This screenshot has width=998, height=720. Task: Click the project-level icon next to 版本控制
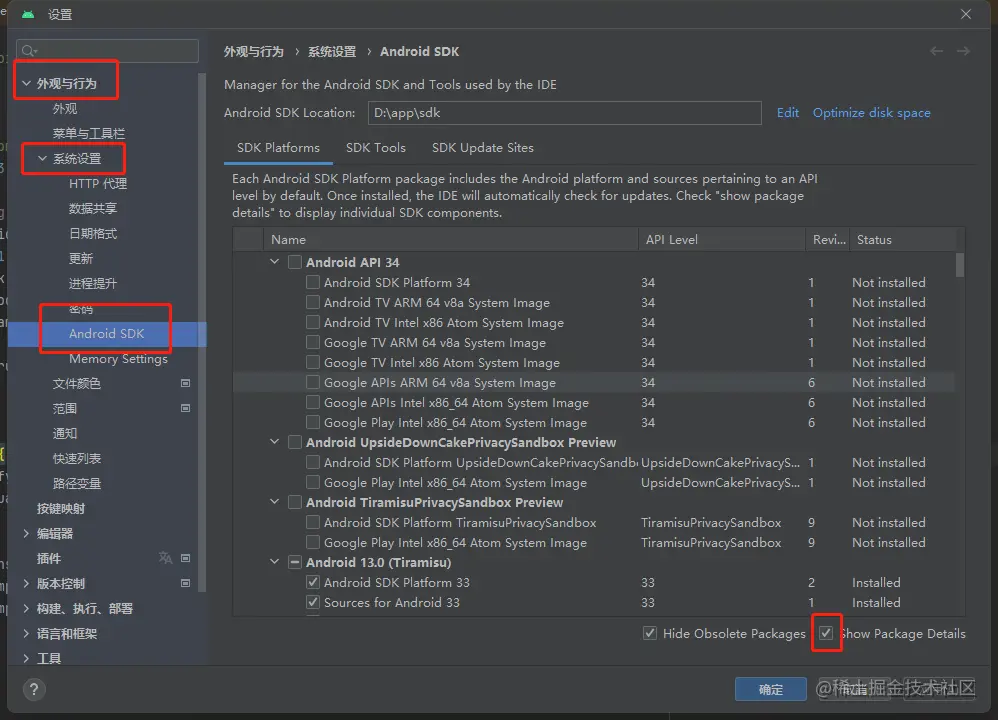185,583
